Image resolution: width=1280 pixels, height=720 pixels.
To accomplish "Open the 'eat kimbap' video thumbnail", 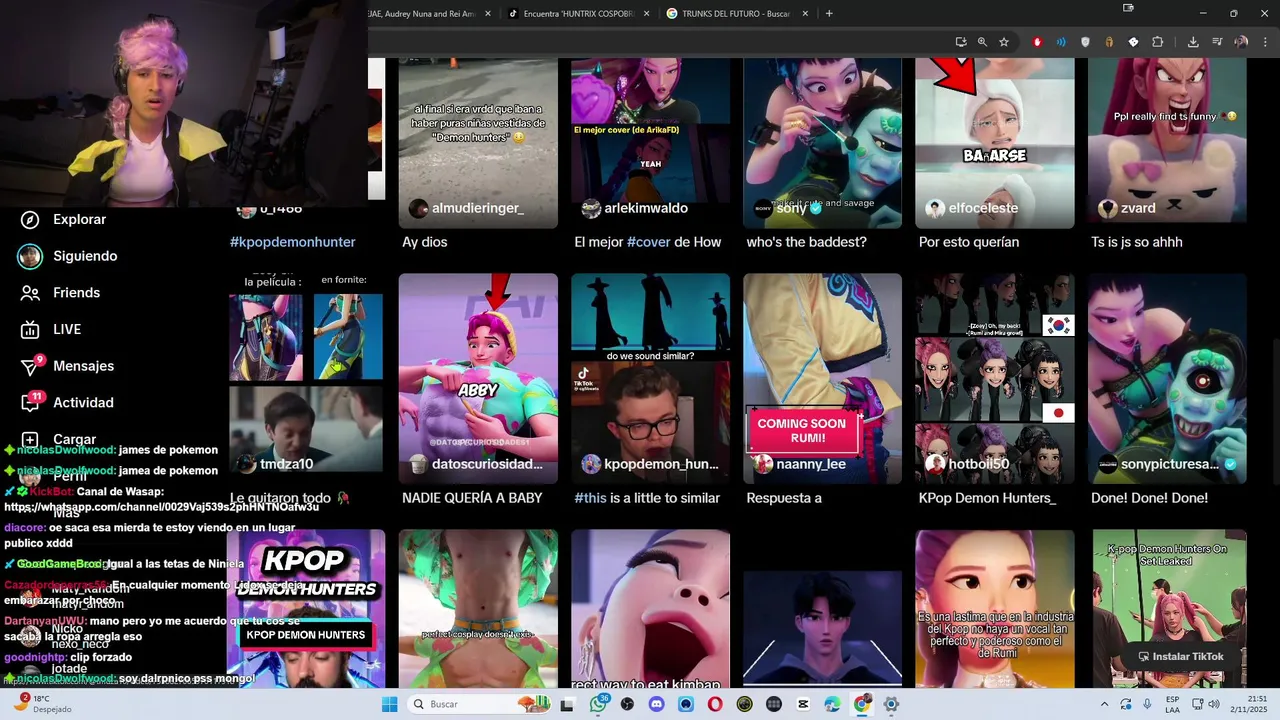I will point(650,608).
